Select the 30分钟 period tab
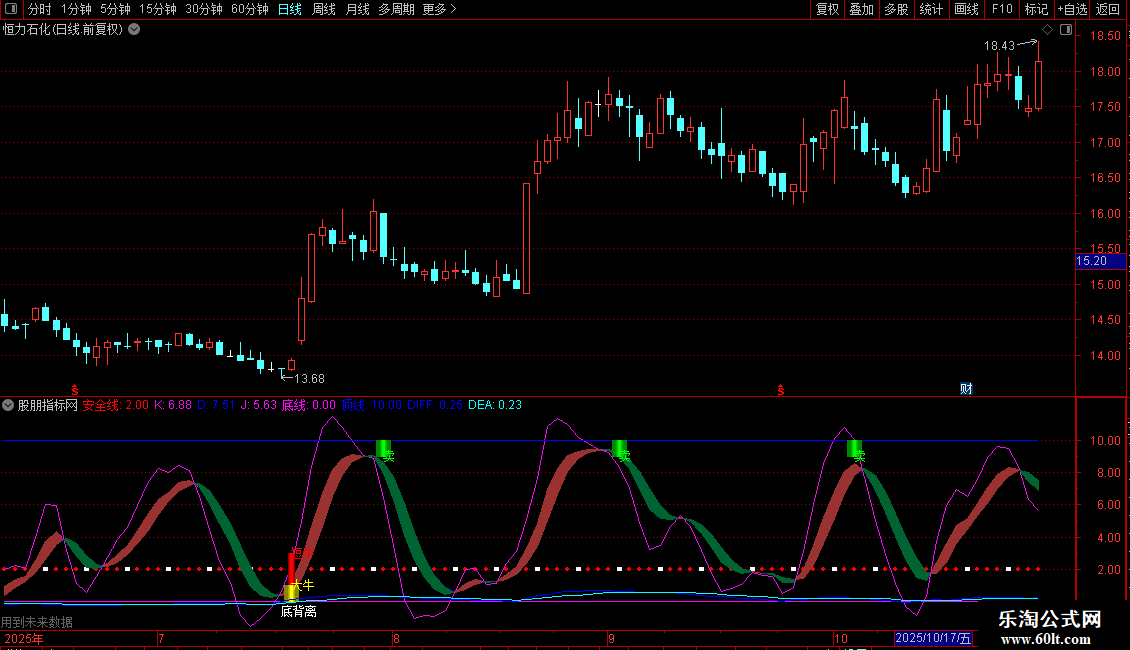The width and height of the screenshot is (1130, 650). tap(204, 10)
